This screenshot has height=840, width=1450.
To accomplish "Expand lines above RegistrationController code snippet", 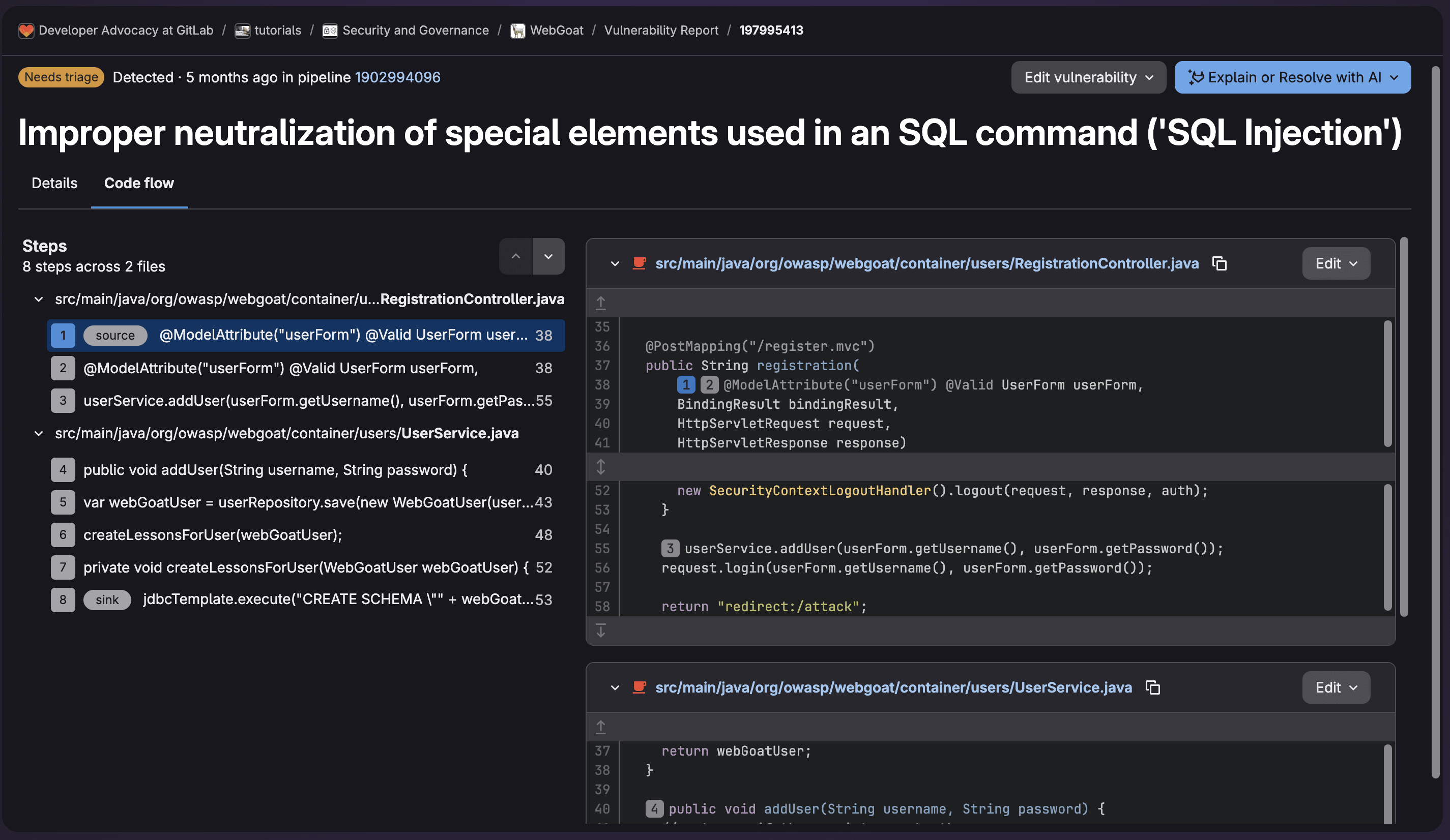I will [x=601, y=302].
